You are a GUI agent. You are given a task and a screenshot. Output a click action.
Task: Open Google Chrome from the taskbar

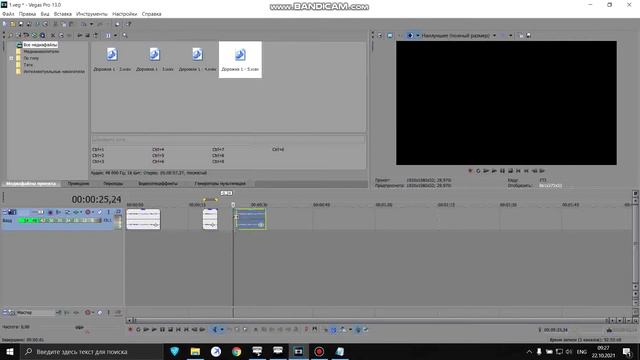pos(236,351)
